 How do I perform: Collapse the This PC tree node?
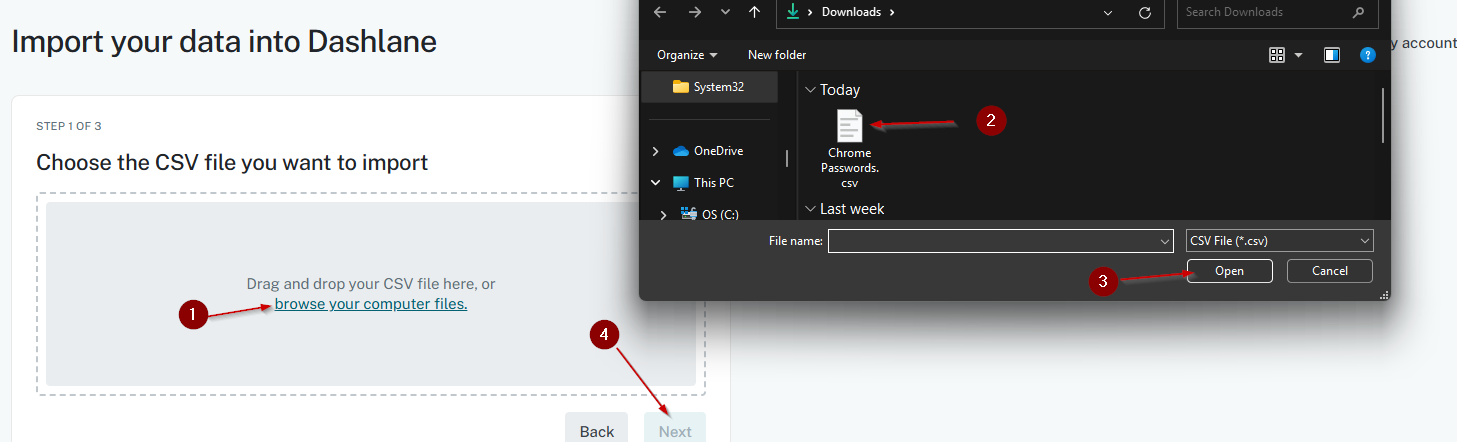coord(656,183)
